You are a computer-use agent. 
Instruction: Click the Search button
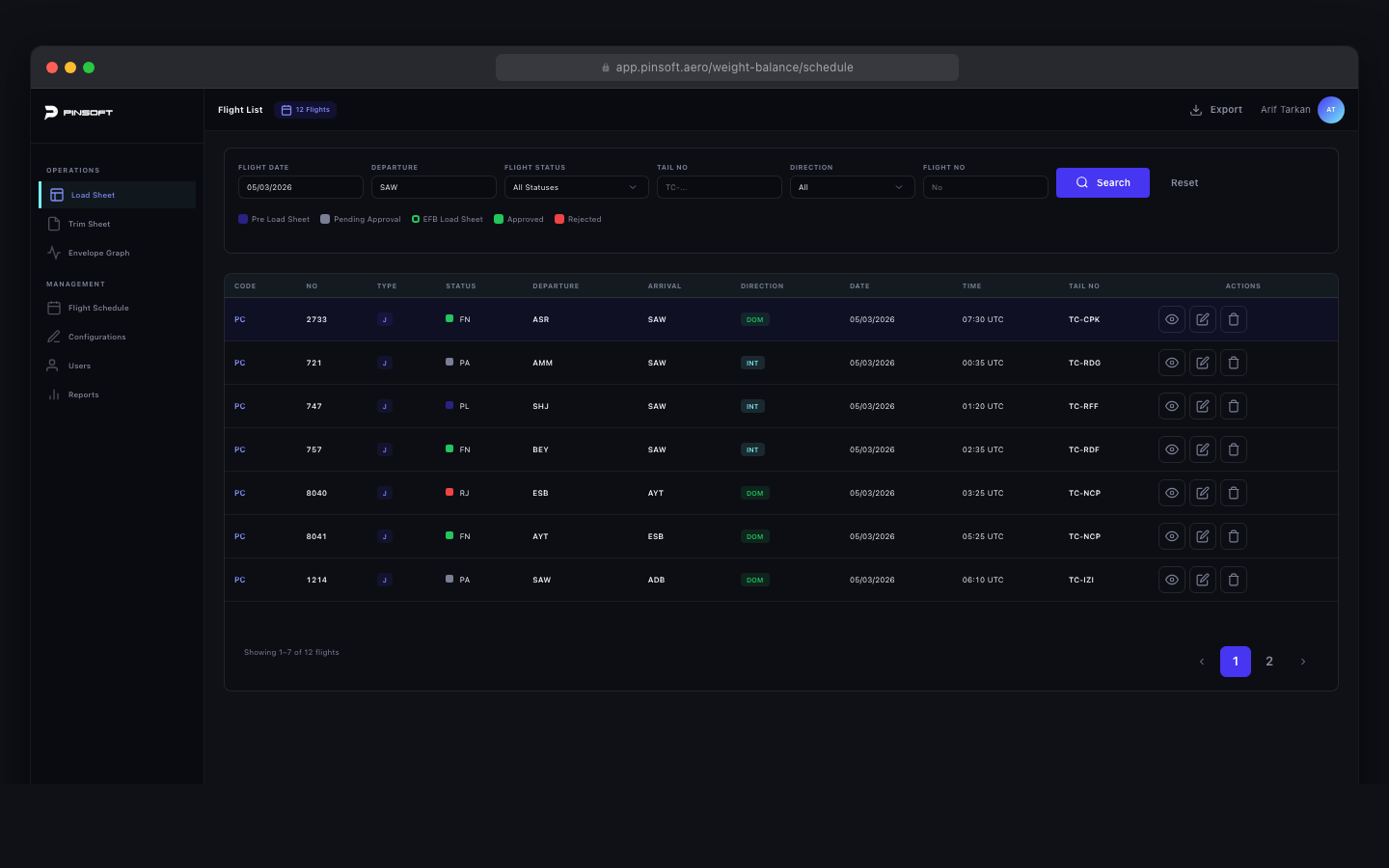click(x=1103, y=182)
